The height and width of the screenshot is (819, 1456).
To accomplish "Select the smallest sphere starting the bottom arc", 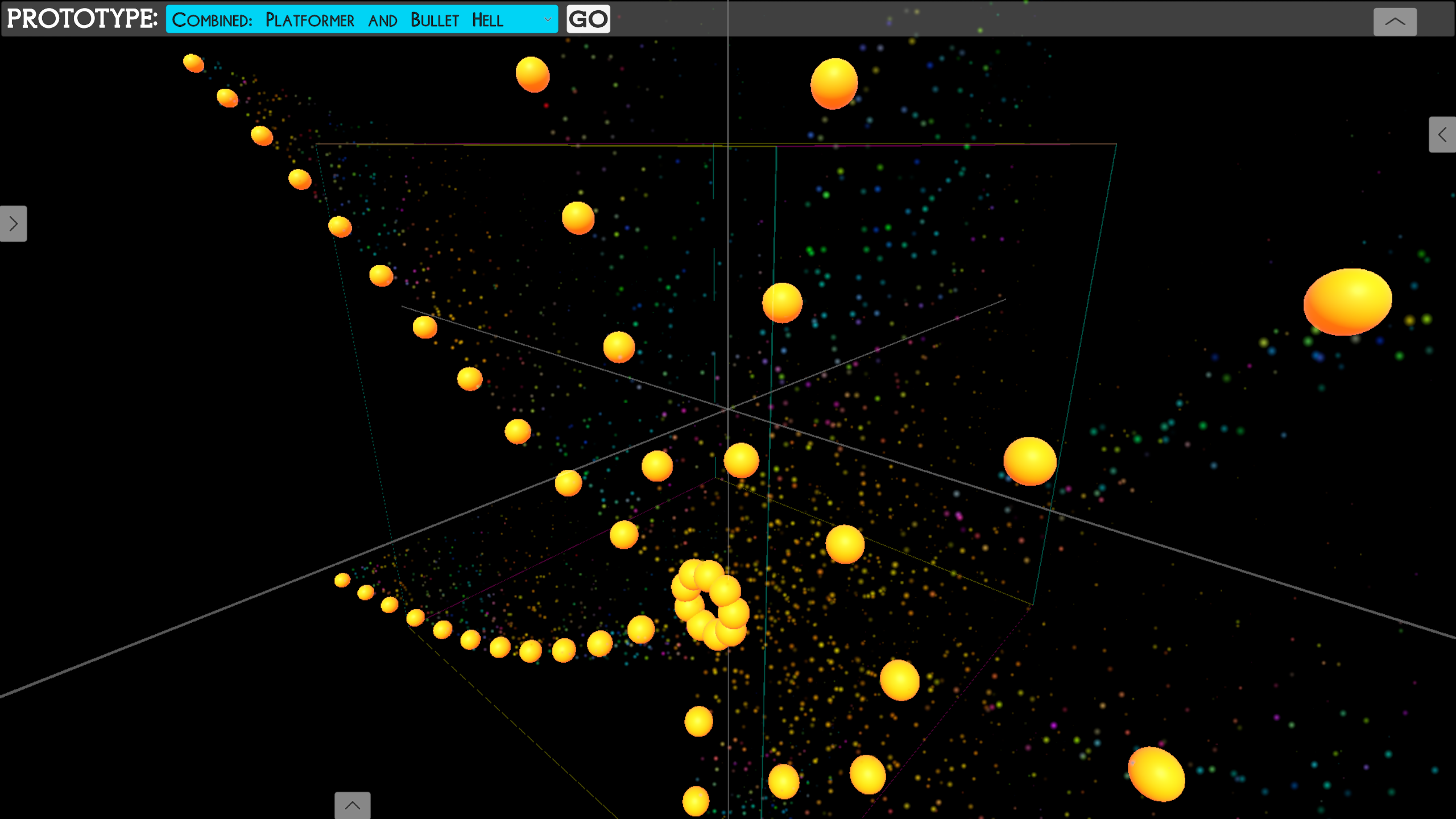I will pos(342,580).
